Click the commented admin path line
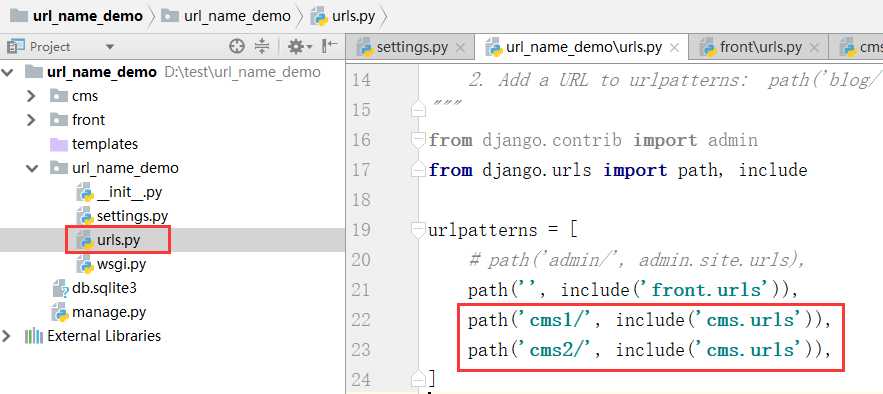 [636, 260]
